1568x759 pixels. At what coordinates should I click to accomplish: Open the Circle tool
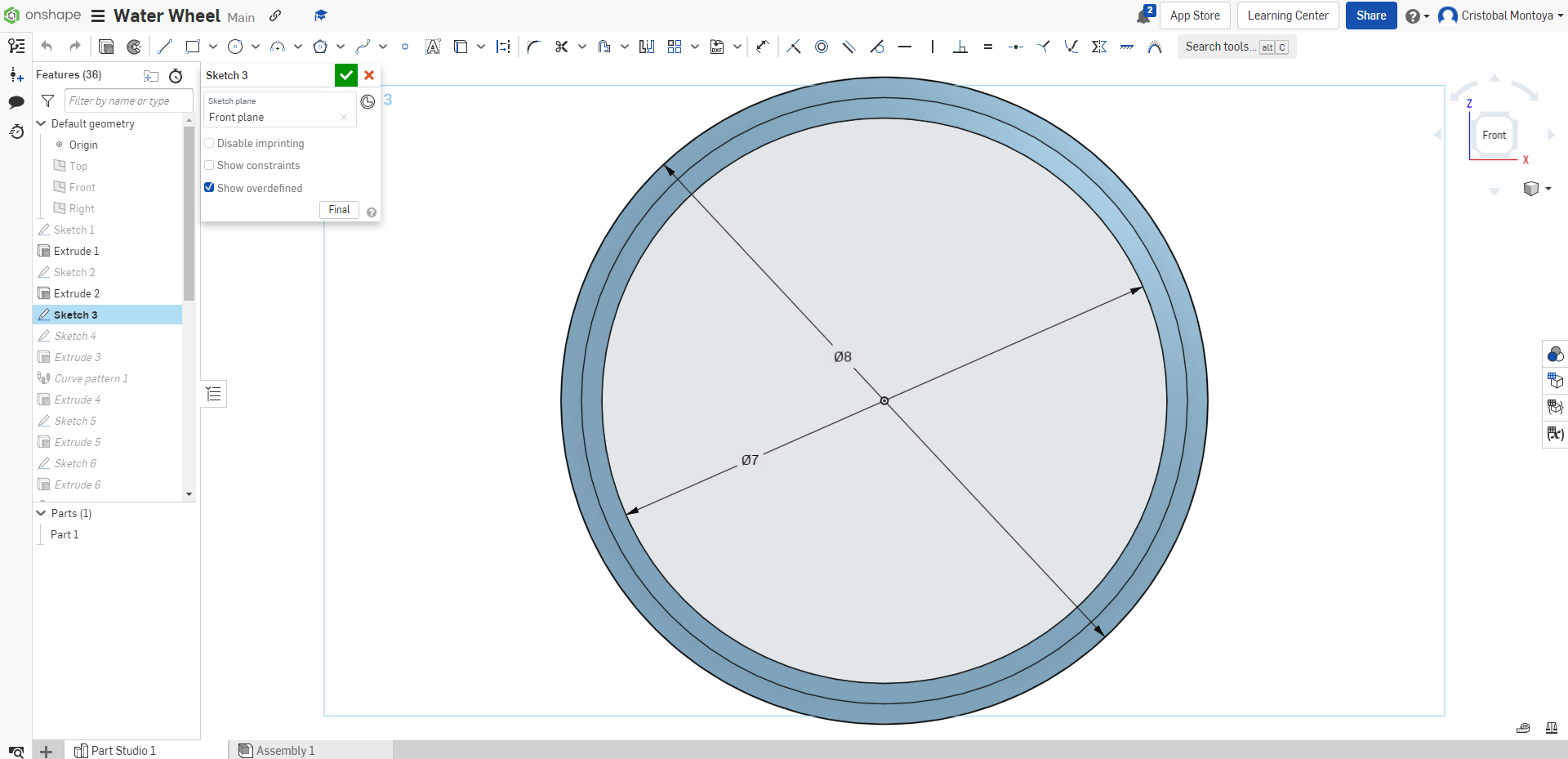coord(236,47)
